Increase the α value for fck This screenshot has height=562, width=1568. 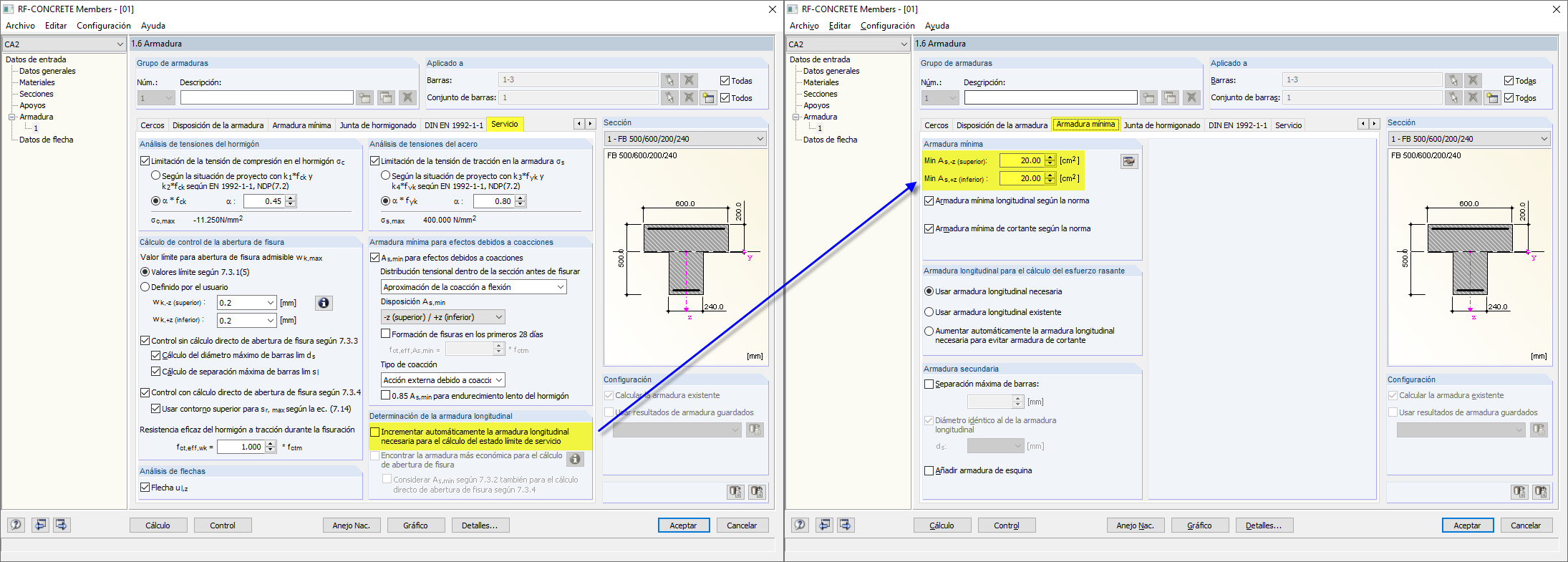coord(291,198)
